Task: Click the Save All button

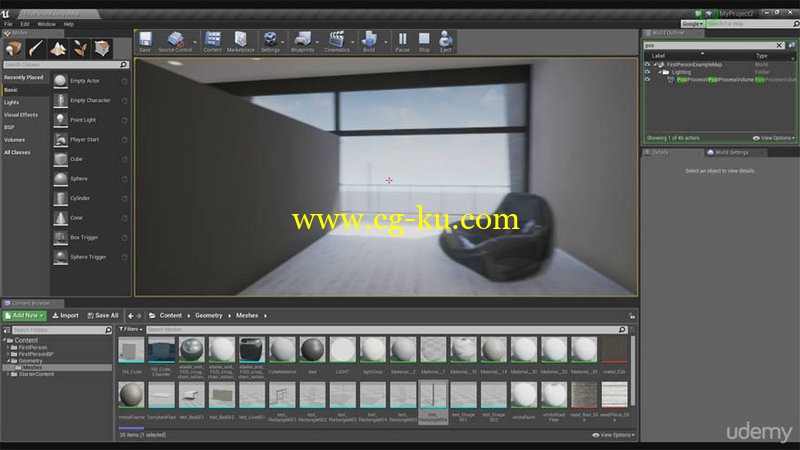Action: coord(103,316)
